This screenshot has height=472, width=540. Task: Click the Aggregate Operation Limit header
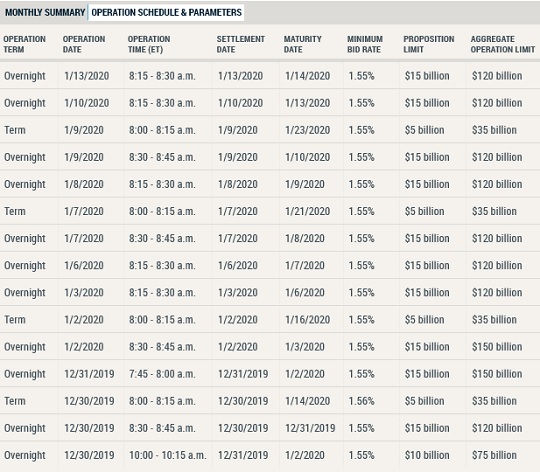pos(503,44)
